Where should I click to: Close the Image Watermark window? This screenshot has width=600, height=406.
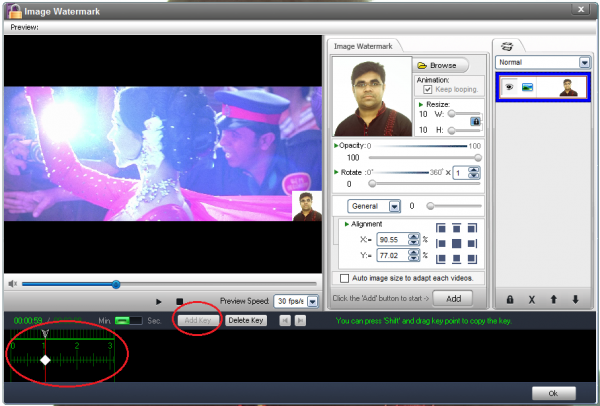[581, 10]
